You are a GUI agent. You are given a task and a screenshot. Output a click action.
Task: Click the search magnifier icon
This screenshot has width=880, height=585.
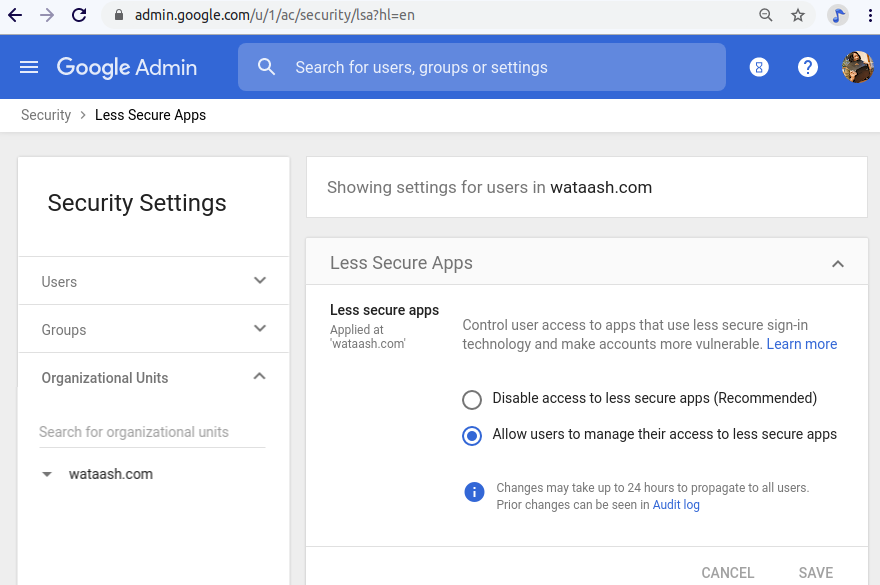266,67
